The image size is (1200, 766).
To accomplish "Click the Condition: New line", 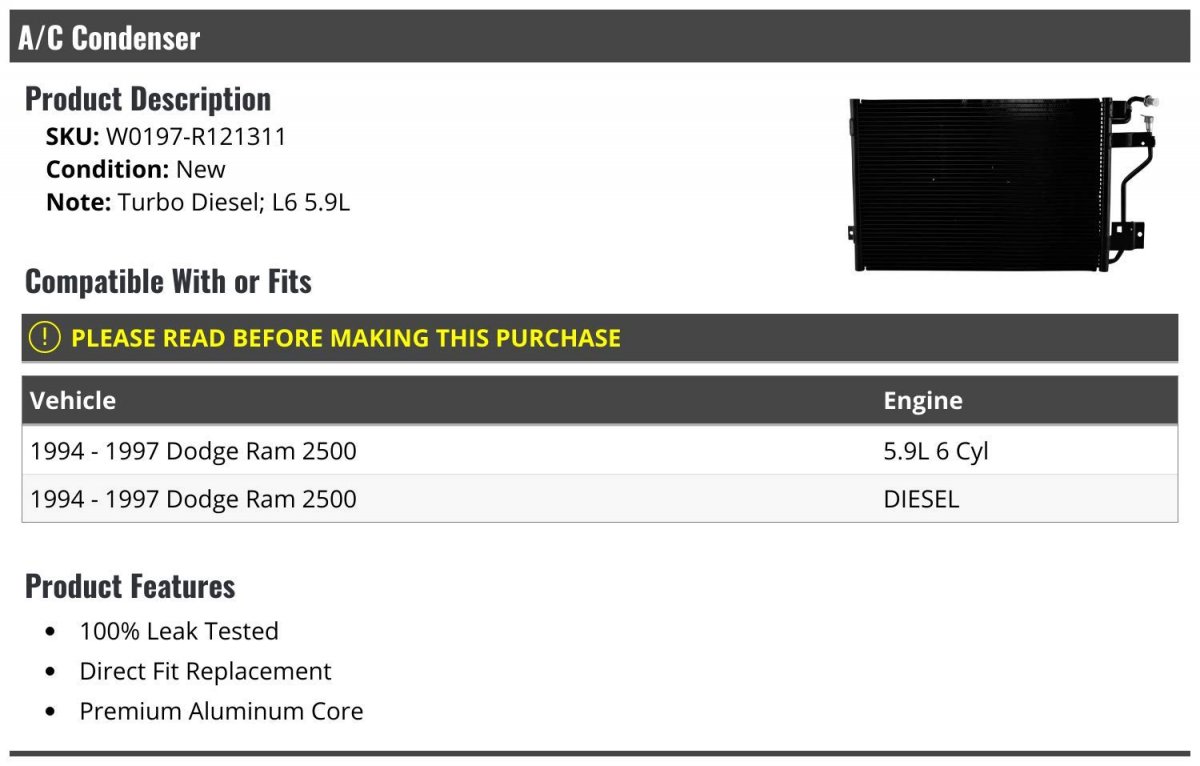I will (136, 169).
